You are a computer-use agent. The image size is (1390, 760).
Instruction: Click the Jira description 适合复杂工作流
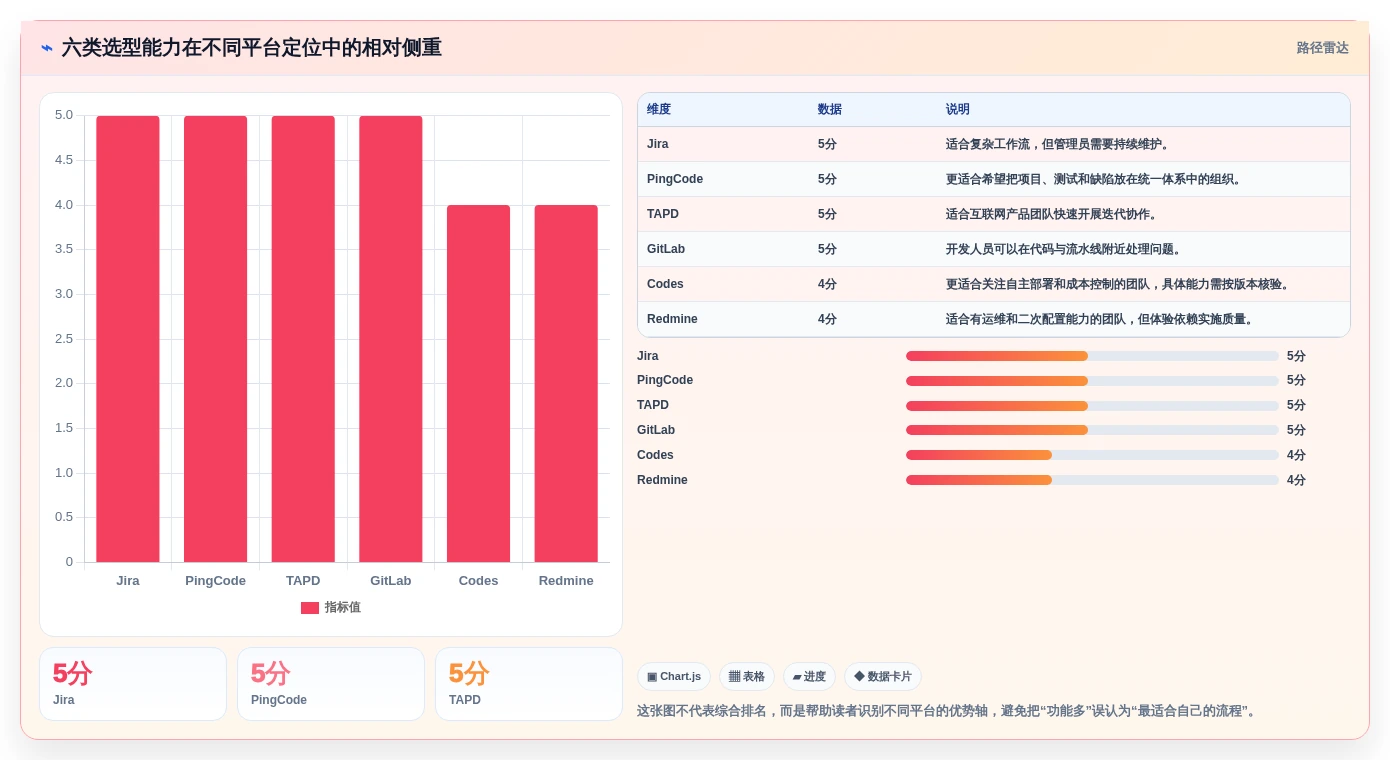tap(1058, 144)
